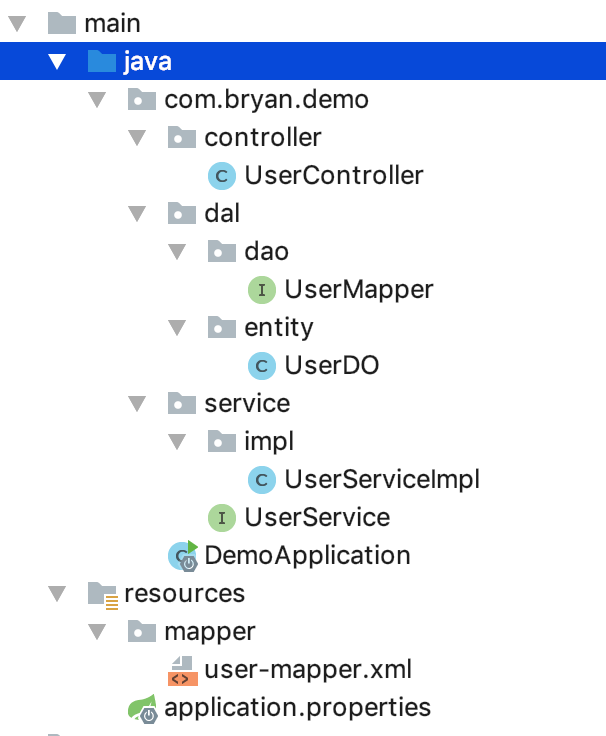Click the application.properties Spring leaf icon

click(143, 708)
